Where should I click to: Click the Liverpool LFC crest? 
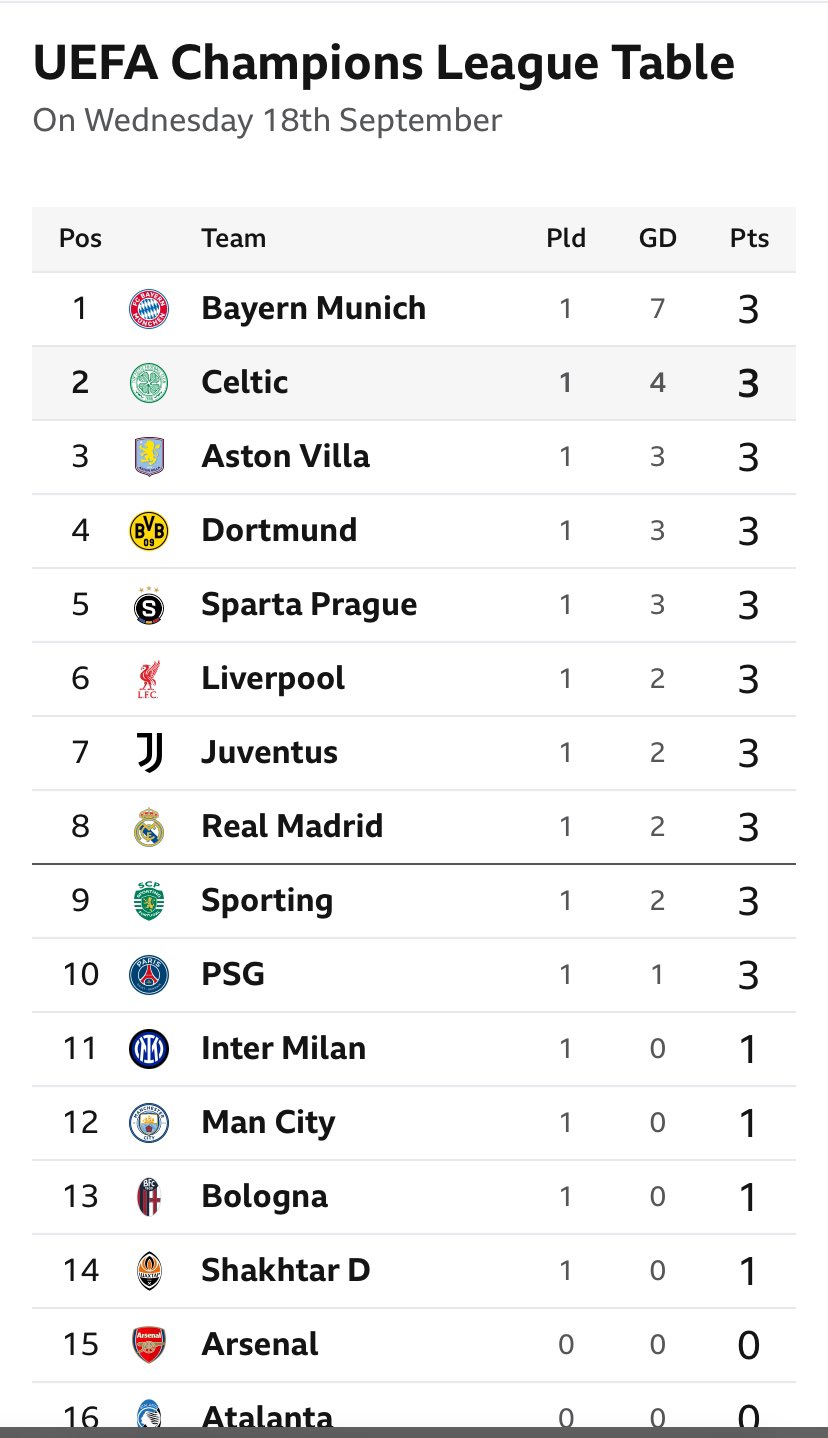pos(149,679)
